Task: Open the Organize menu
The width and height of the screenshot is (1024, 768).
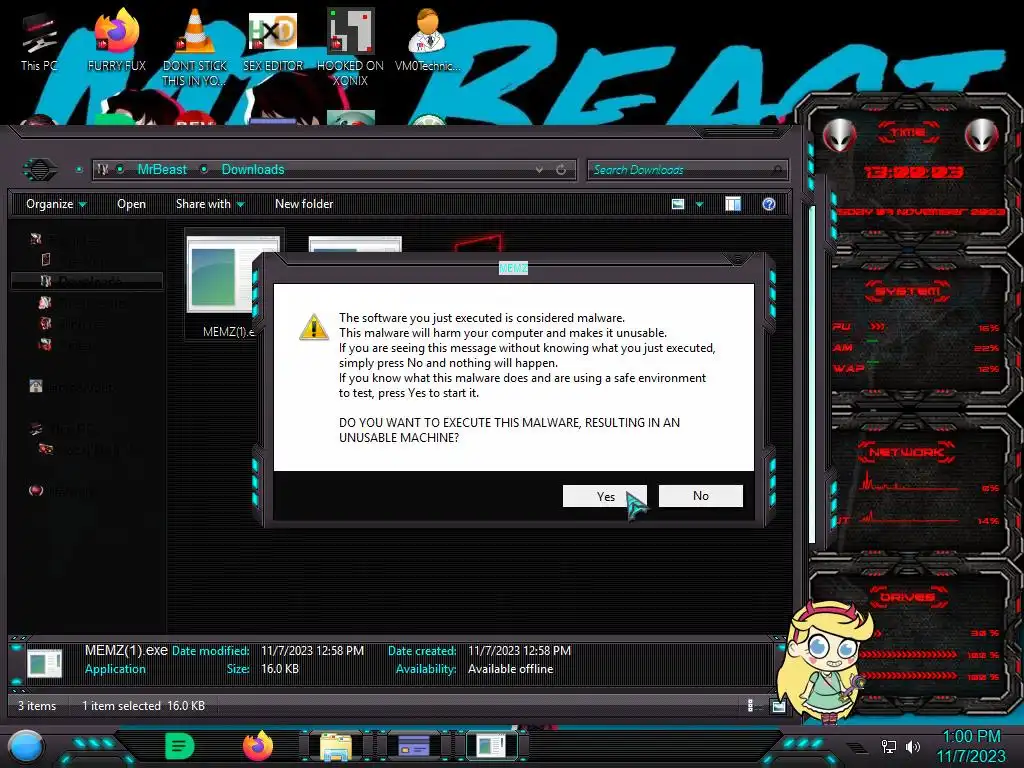Action: pyautogui.click(x=56, y=204)
